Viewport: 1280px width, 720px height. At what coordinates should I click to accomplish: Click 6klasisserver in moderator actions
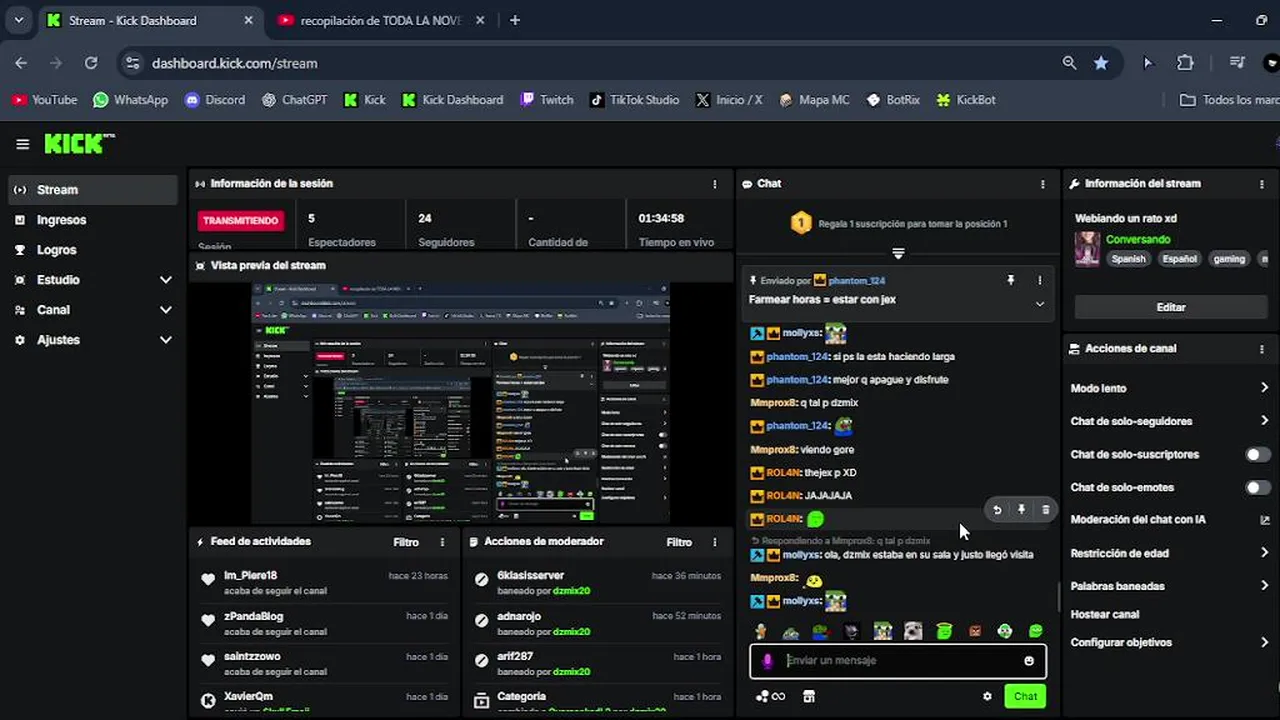[x=530, y=576]
